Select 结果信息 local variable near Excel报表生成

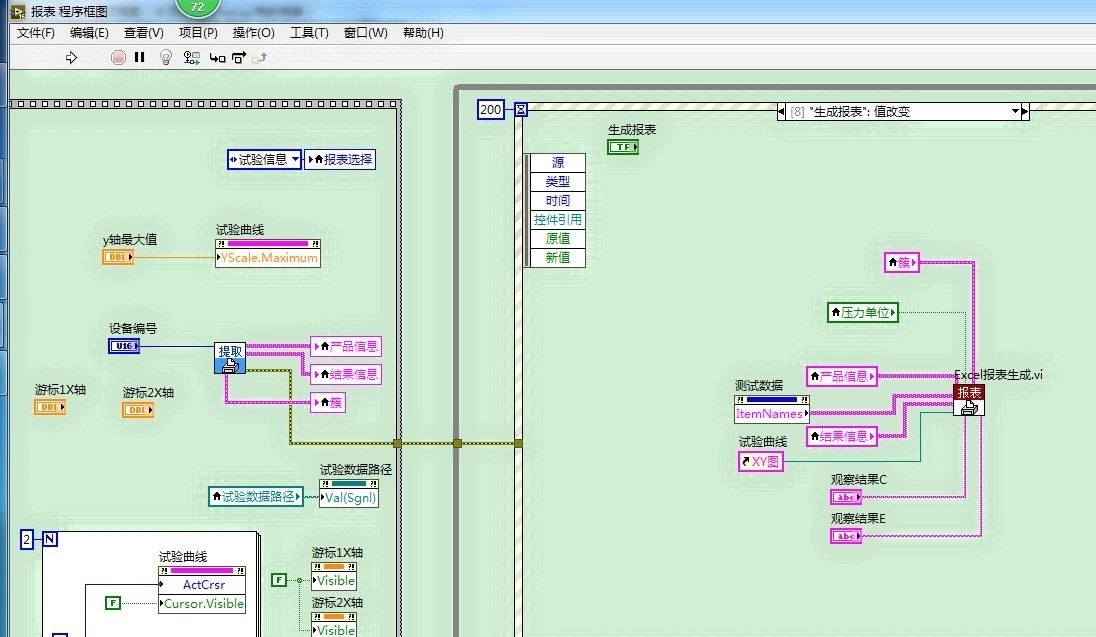coord(842,436)
